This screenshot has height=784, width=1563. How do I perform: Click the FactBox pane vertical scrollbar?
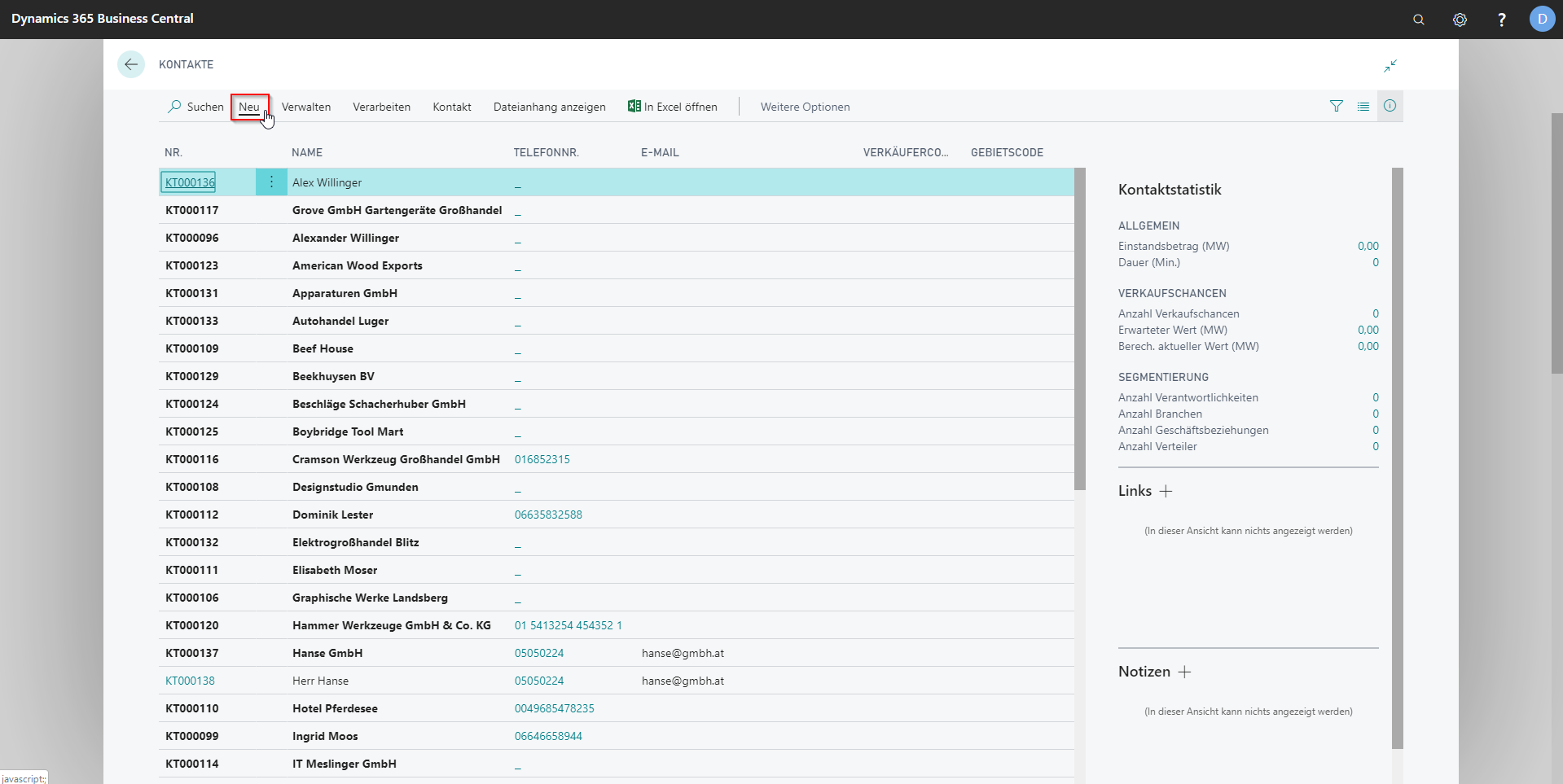click(1398, 458)
